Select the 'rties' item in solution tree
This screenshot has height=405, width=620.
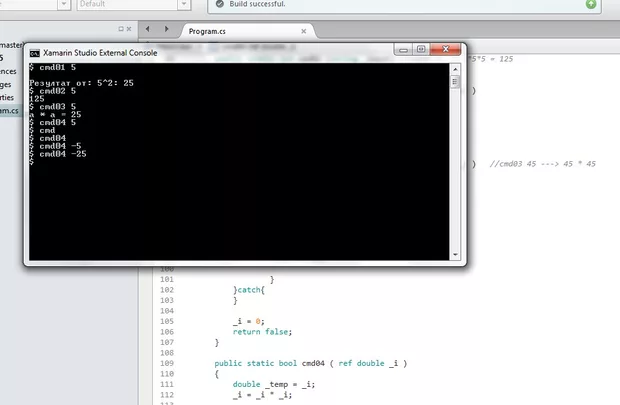point(7,98)
